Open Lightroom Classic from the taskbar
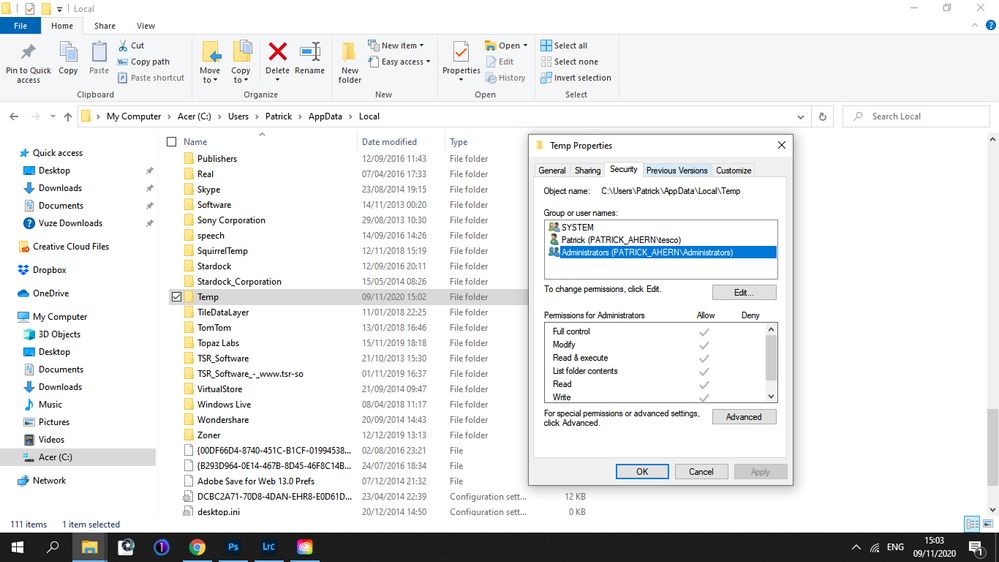 pyautogui.click(x=269, y=547)
